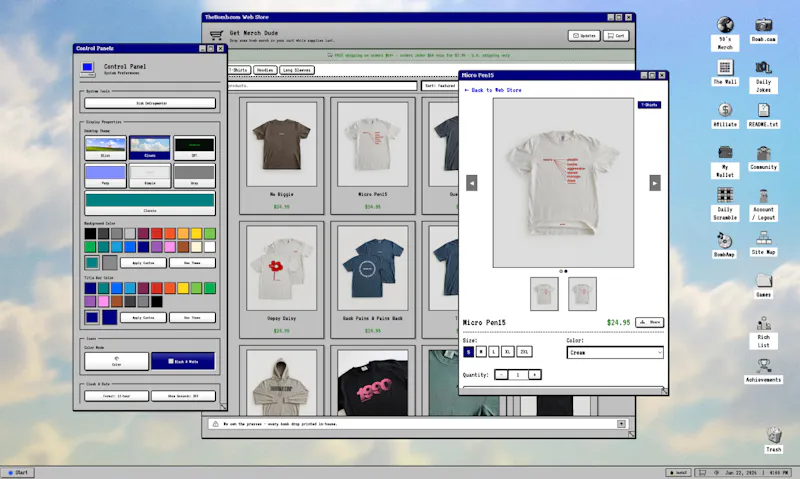Switch icon color mode to Black & White
The image size is (800, 479).
click(x=183, y=361)
